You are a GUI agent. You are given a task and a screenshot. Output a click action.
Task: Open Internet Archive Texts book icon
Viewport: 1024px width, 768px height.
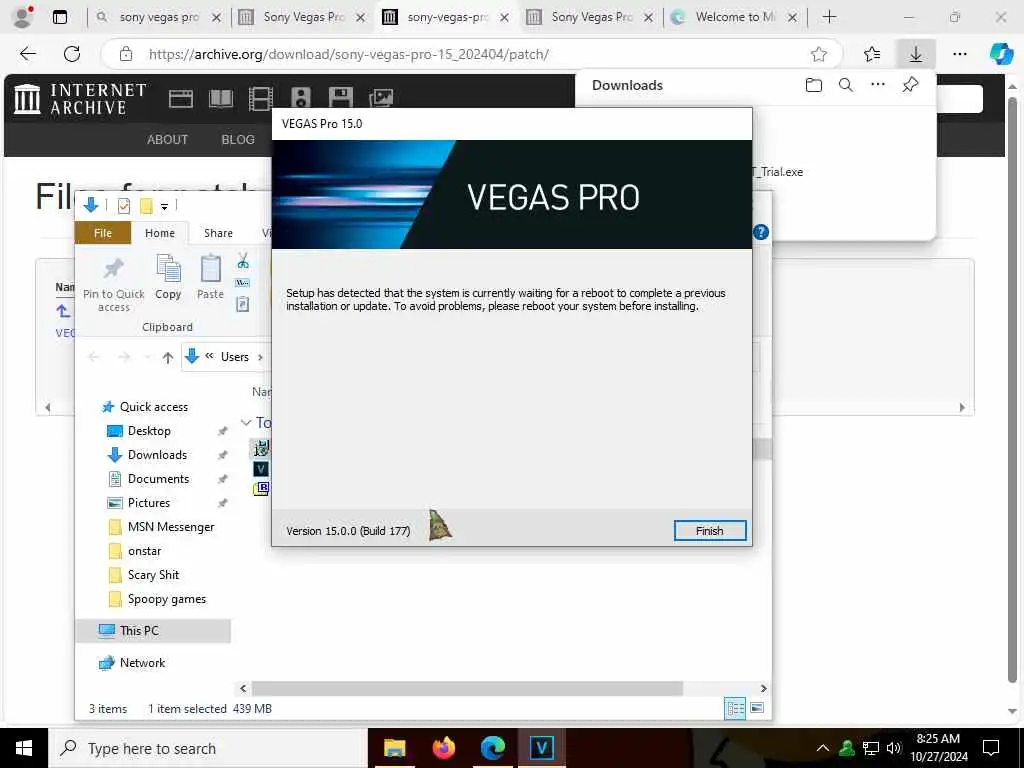(221, 99)
